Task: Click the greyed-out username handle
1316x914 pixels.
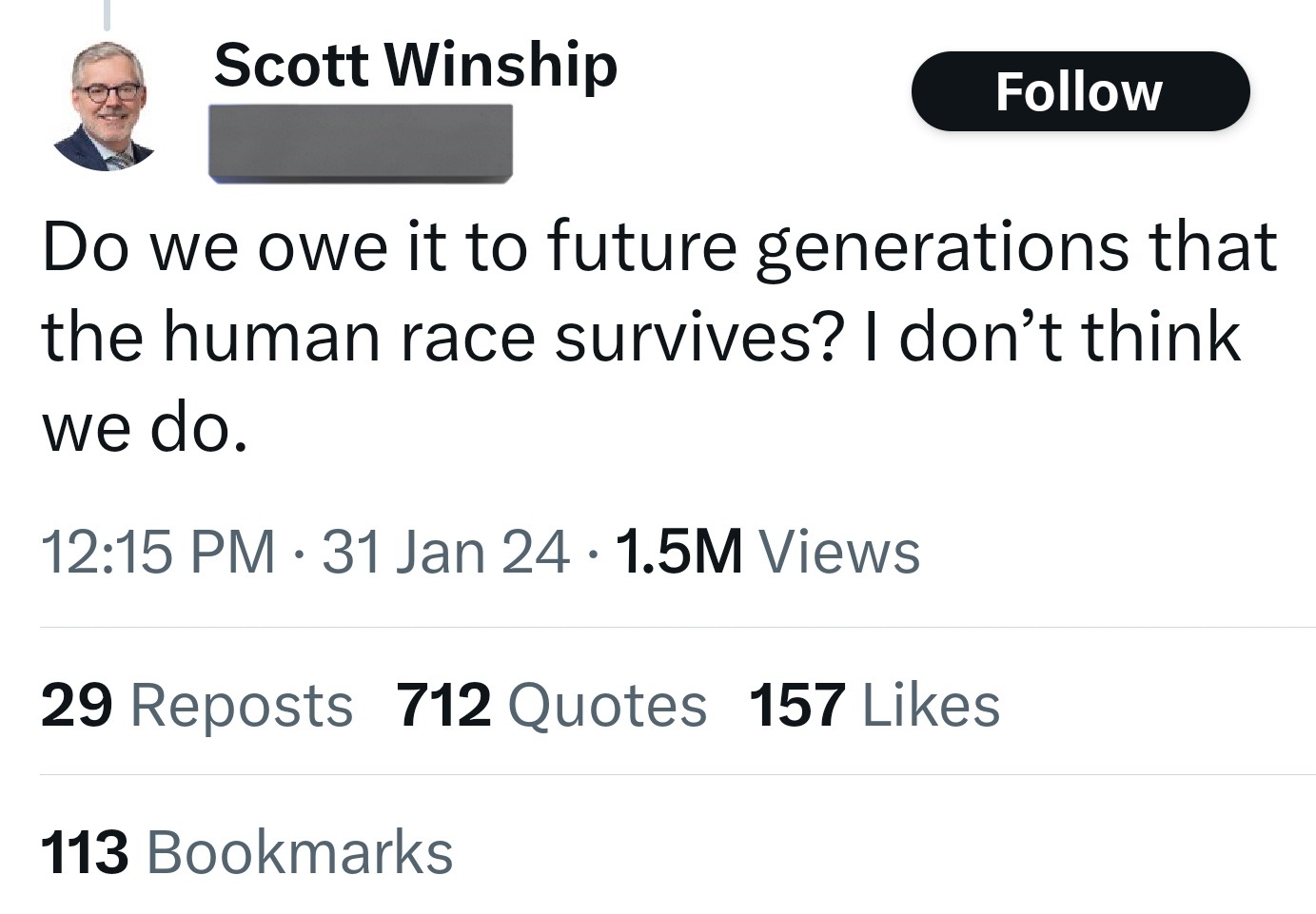Action: pos(361,143)
